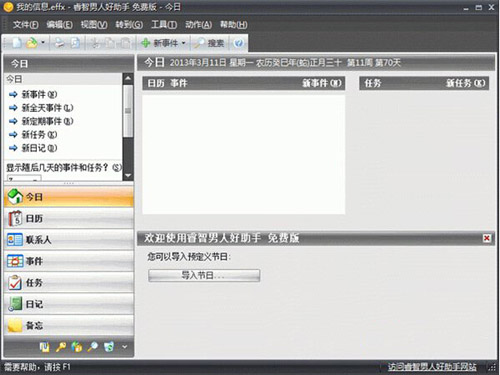Click the open file folder icon
Screen dimensions: 500x375
[x=32, y=43]
